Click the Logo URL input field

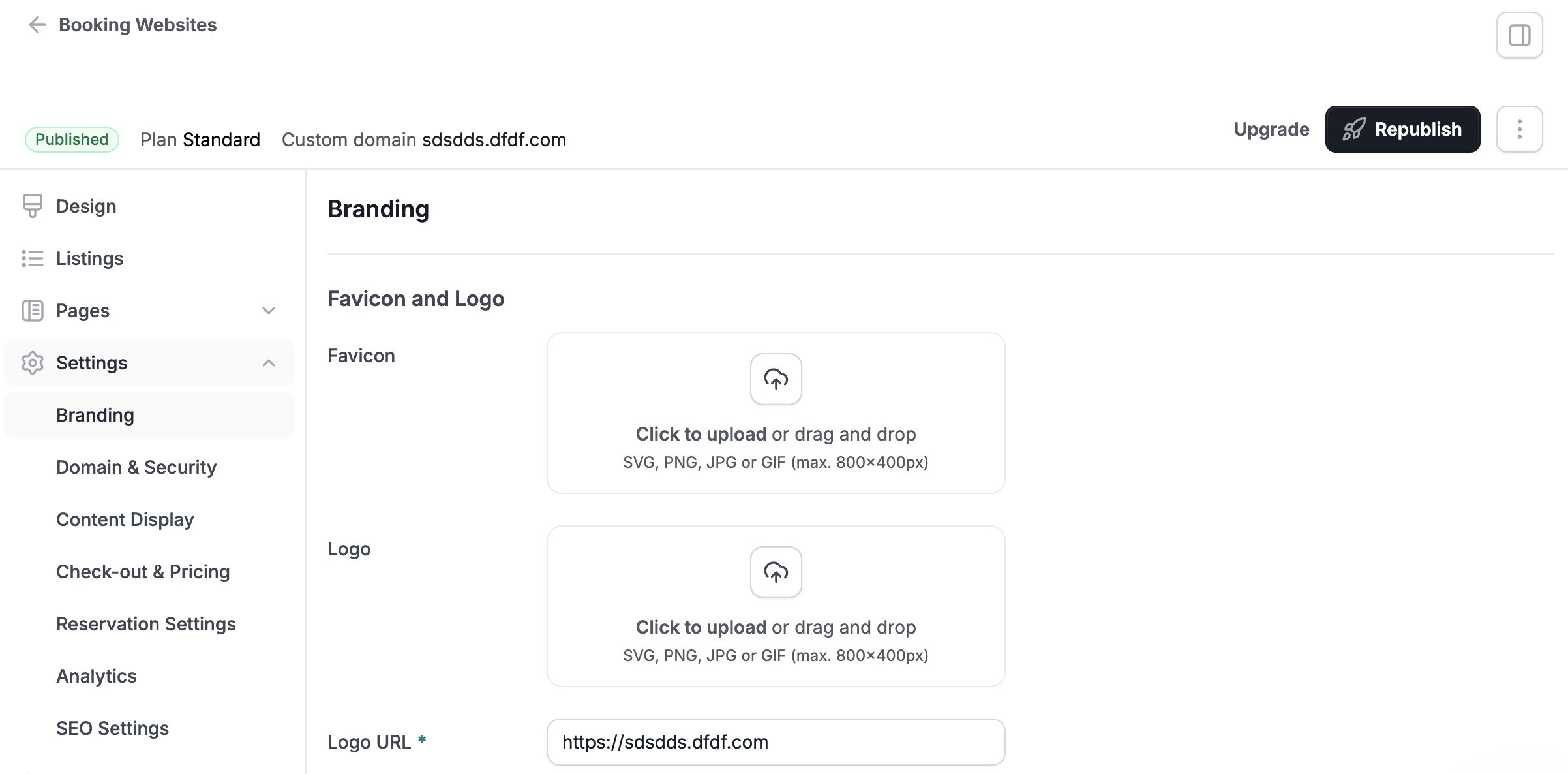(776, 742)
